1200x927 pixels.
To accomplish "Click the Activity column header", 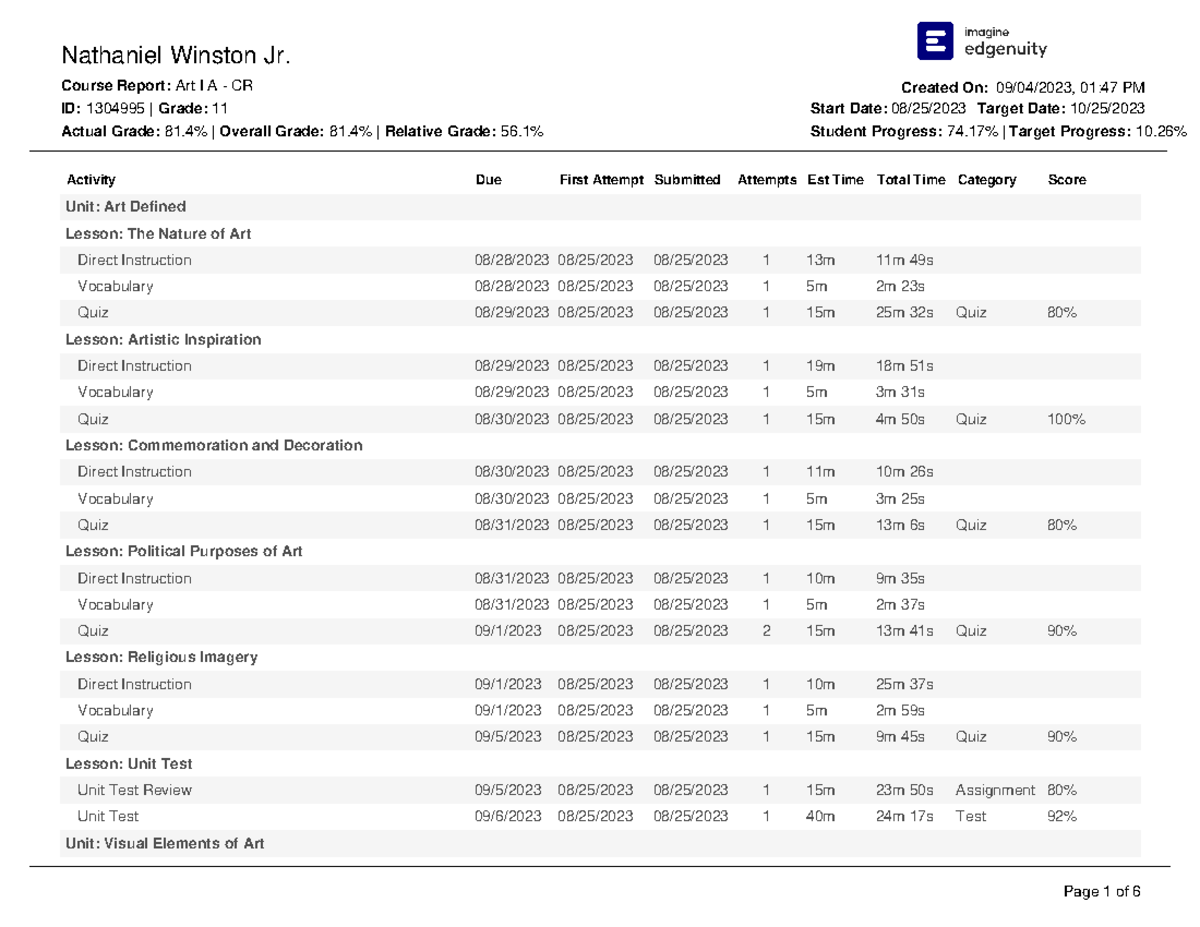I will click(x=91, y=180).
